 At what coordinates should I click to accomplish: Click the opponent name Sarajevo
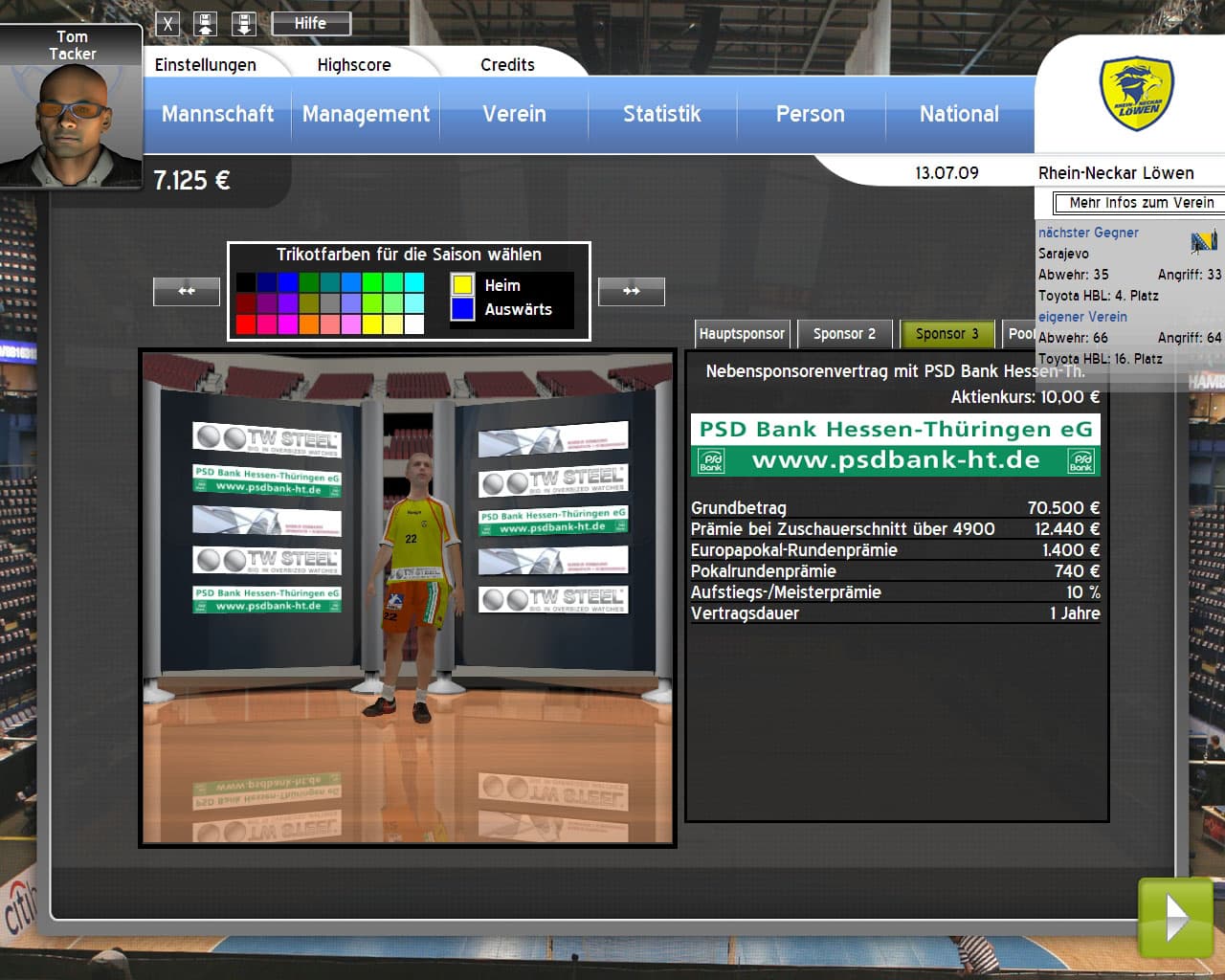point(1063,254)
